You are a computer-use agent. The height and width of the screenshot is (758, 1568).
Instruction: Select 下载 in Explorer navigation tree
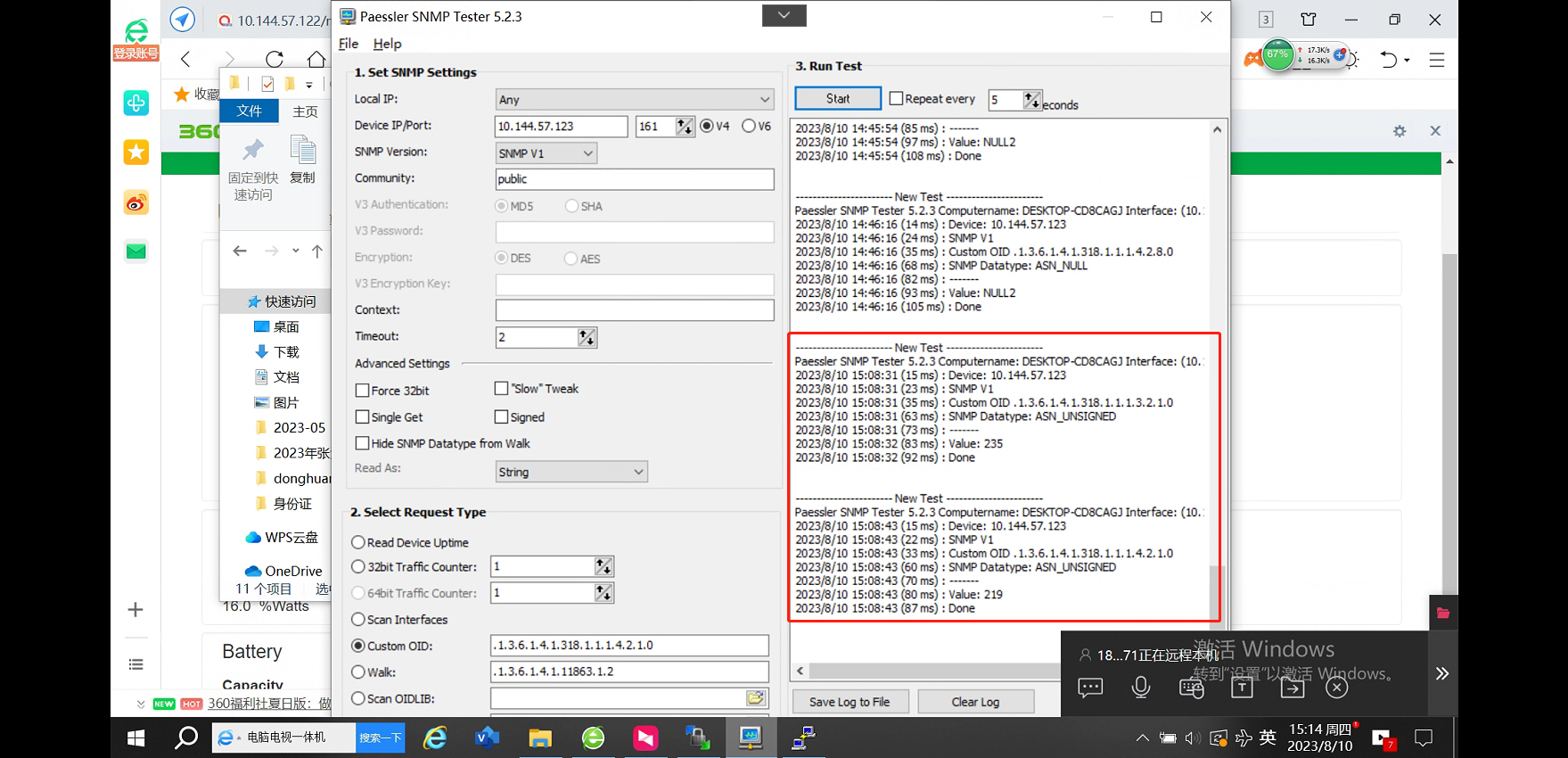[x=276, y=351]
